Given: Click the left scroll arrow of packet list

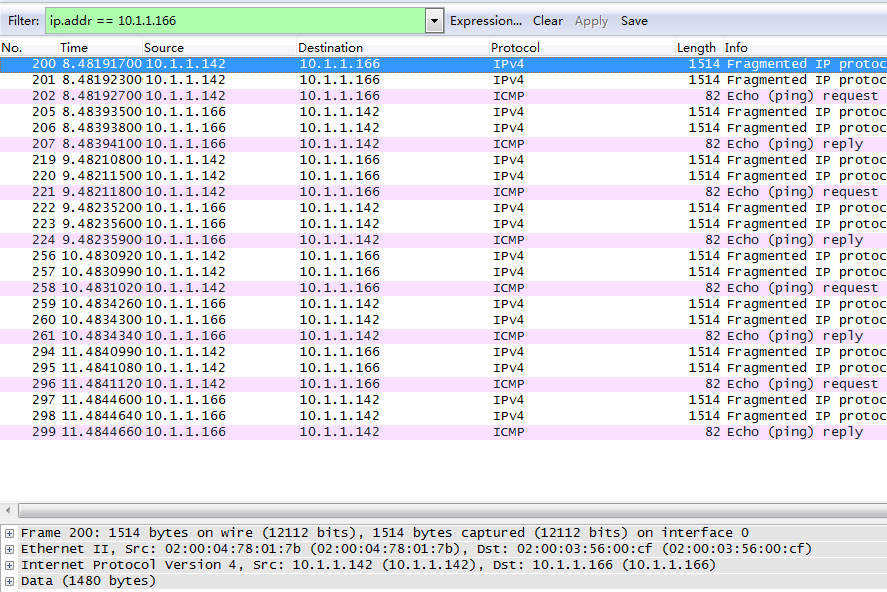Looking at the screenshot, I should pyautogui.click(x=8, y=511).
